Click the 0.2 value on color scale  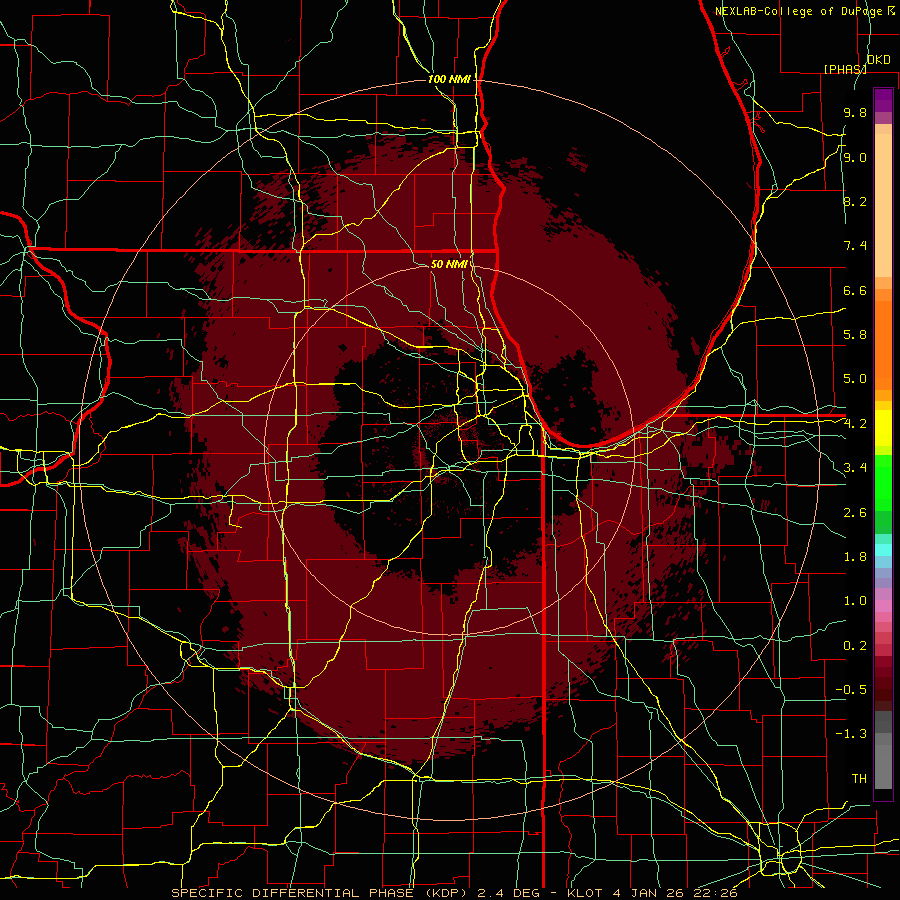click(x=855, y=646)
